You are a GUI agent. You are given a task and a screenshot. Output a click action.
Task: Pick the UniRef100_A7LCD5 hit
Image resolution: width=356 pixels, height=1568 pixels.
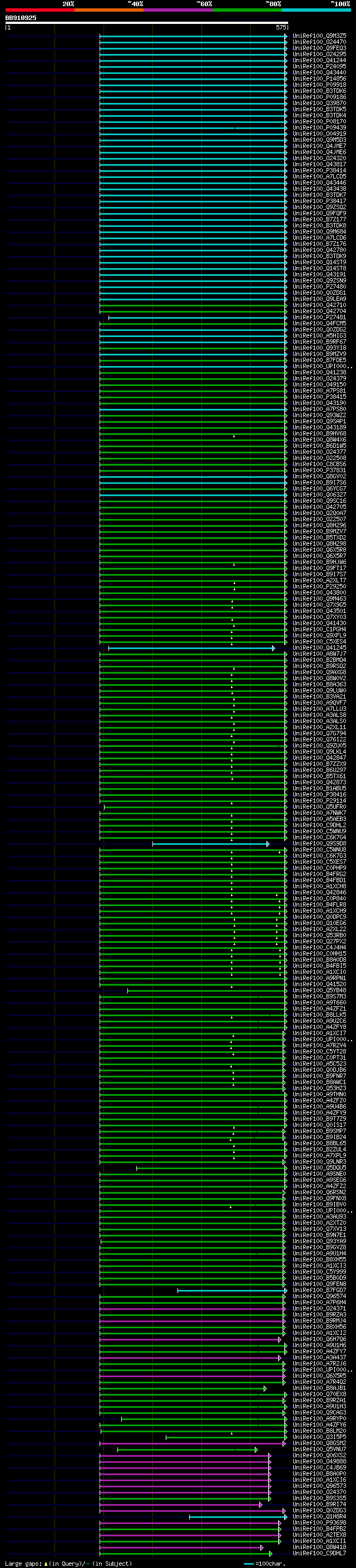[319, 176]
